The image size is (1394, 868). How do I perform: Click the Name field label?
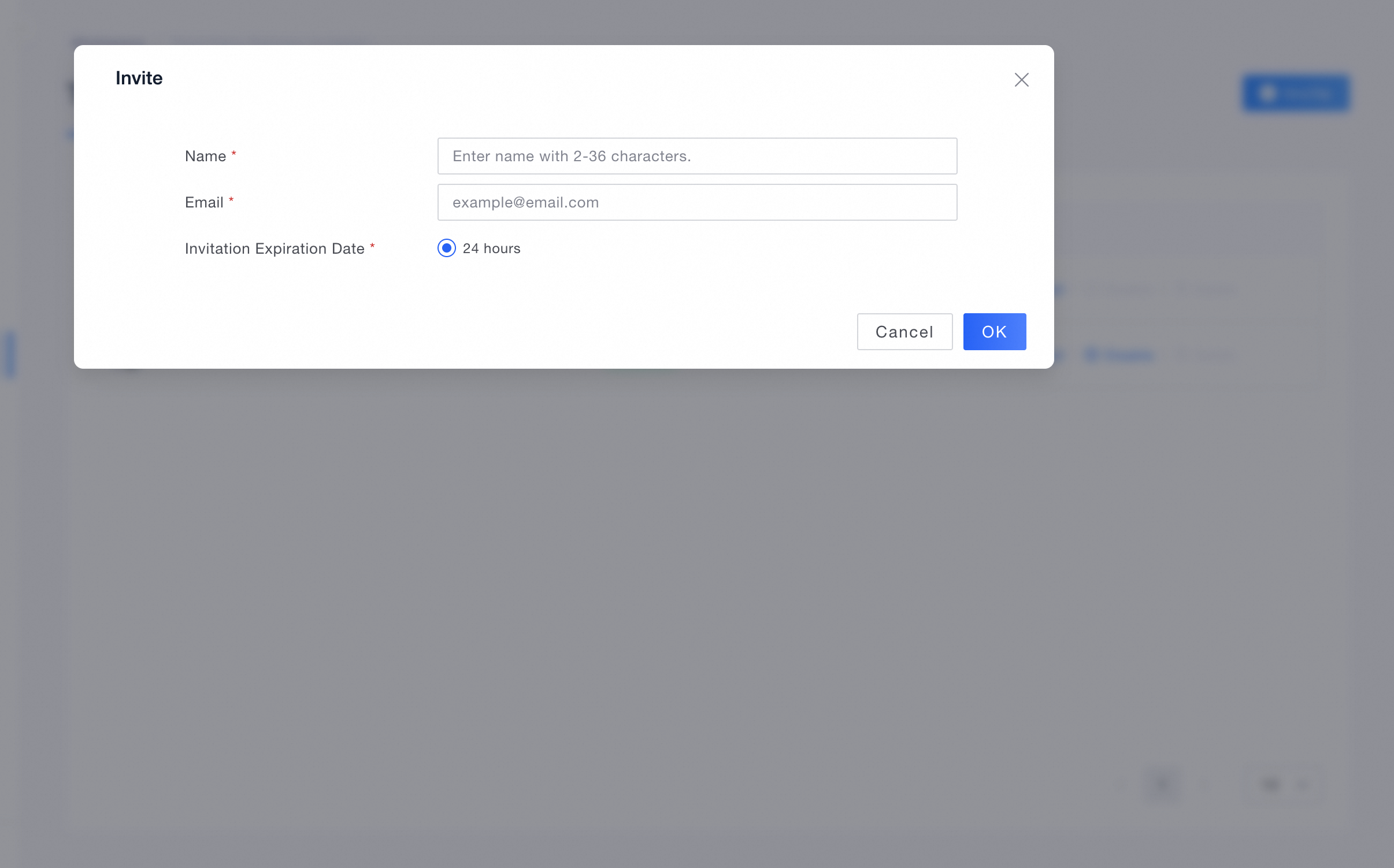[205, 156]
